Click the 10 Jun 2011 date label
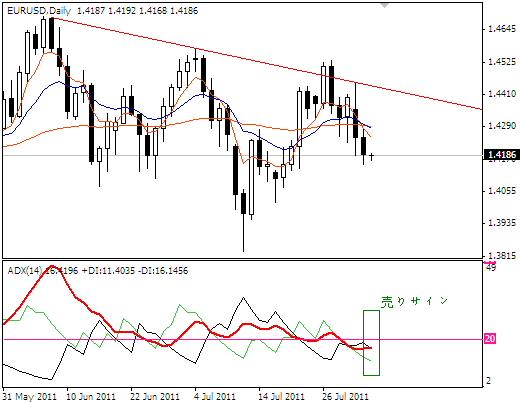520x404 pixels. tap(91, 397)
